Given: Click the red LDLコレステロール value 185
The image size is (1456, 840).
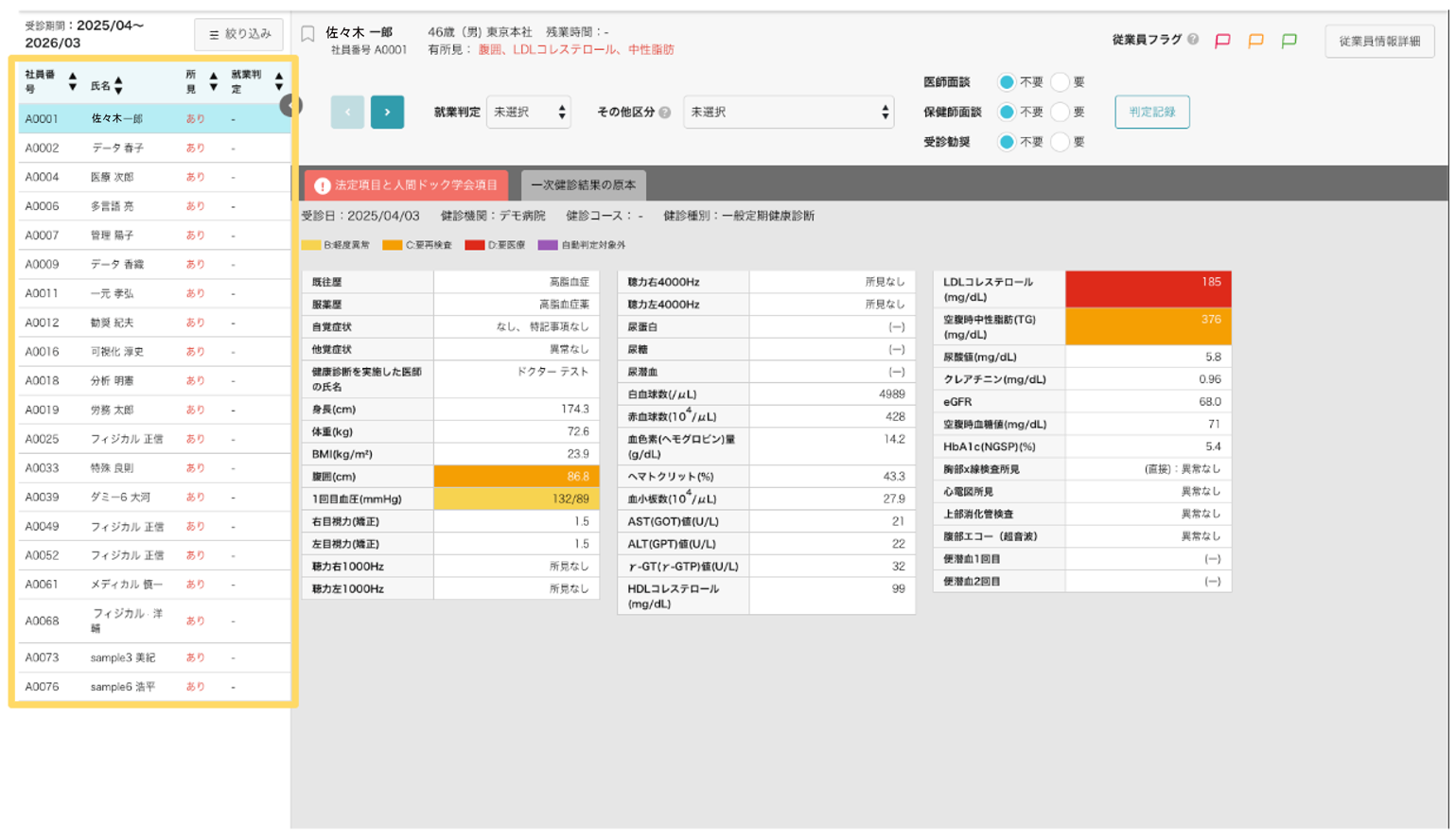Looking at the screenshot, I should 1148,289.
